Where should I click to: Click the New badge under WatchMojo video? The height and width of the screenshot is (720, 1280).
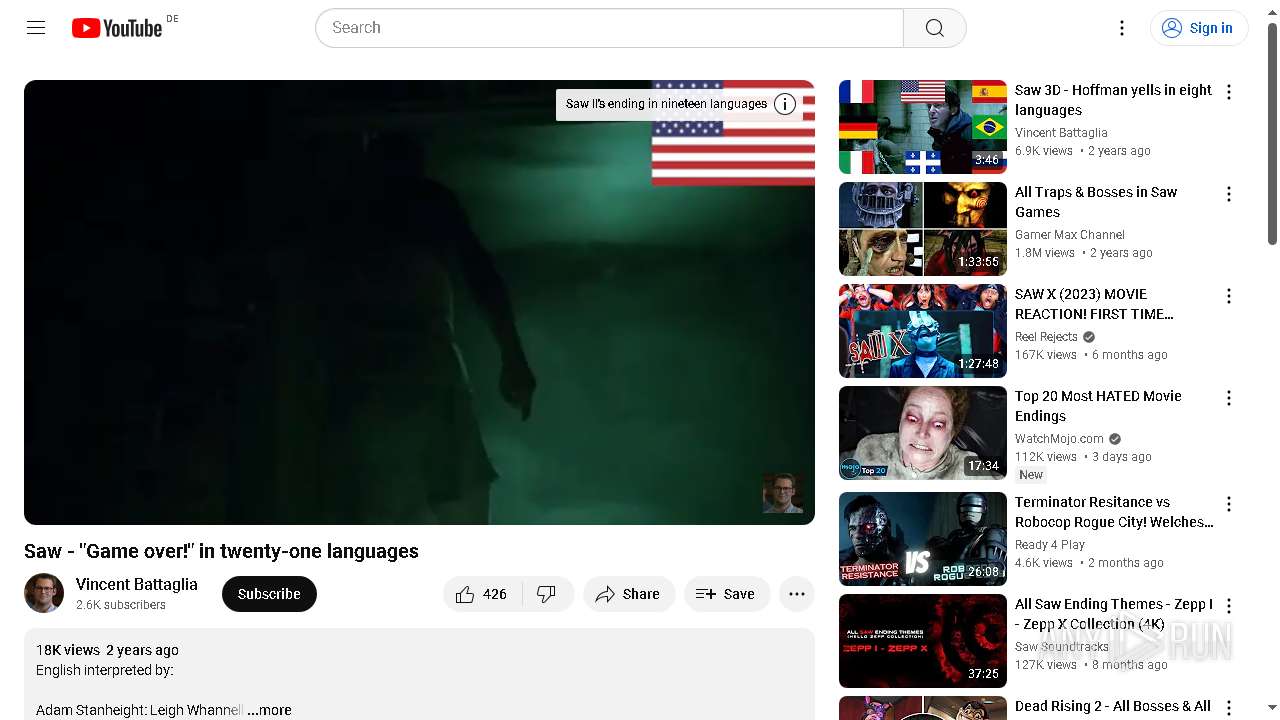coord(1031,475)
